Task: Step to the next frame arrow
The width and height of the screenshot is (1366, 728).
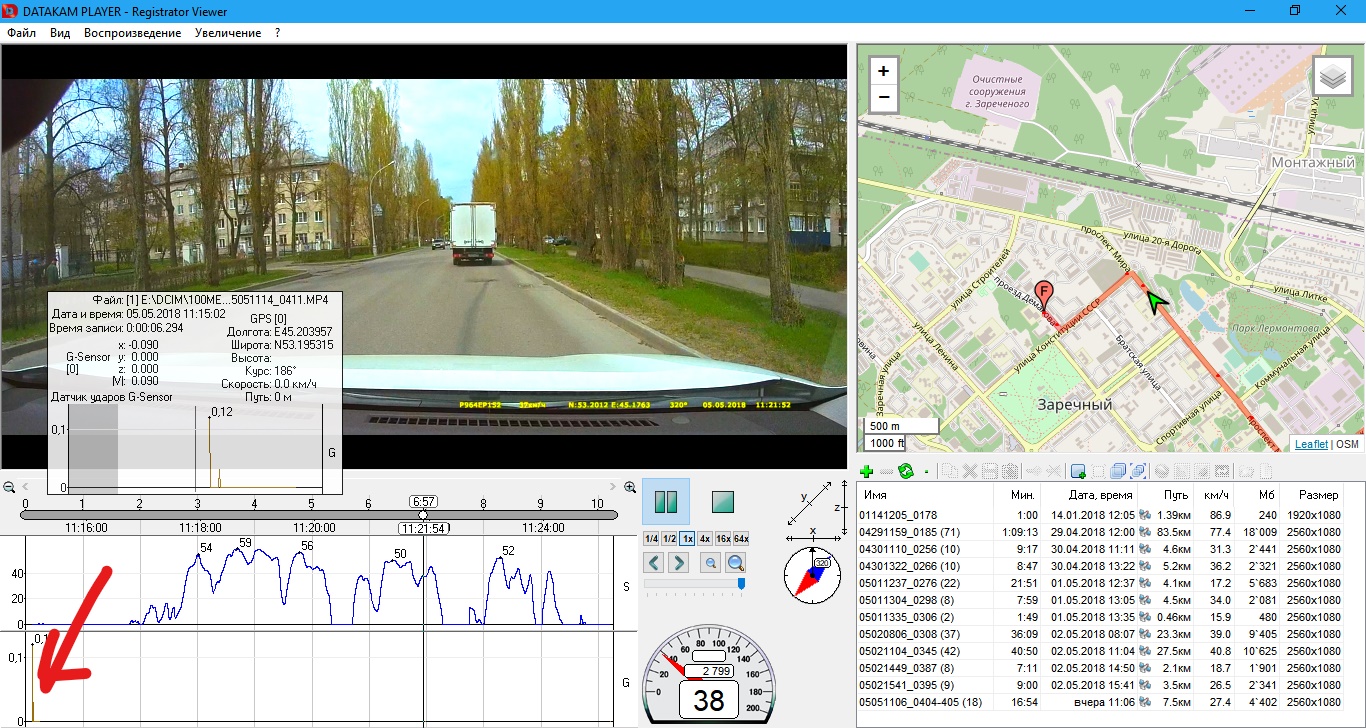Action: (x=679, y=563)
